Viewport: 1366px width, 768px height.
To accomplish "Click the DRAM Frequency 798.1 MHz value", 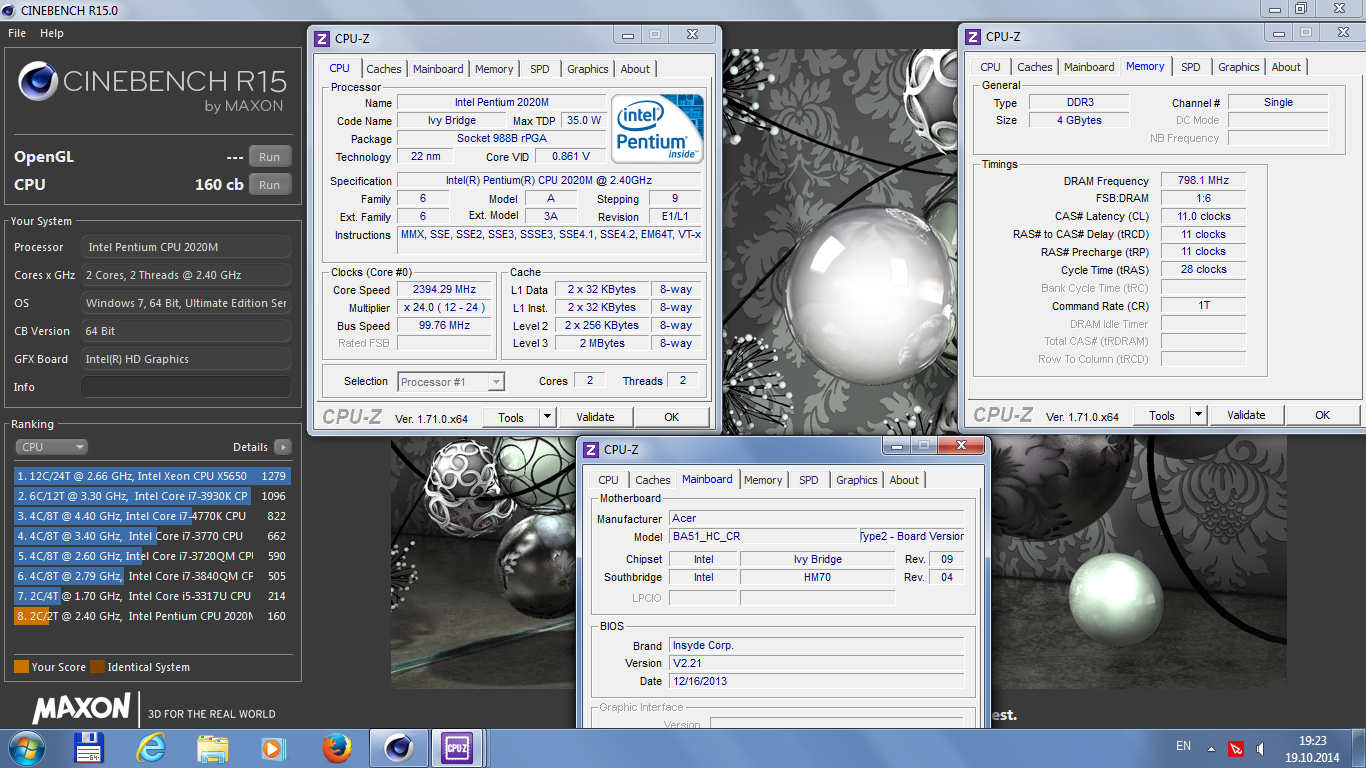I will tap(1203, 181).
